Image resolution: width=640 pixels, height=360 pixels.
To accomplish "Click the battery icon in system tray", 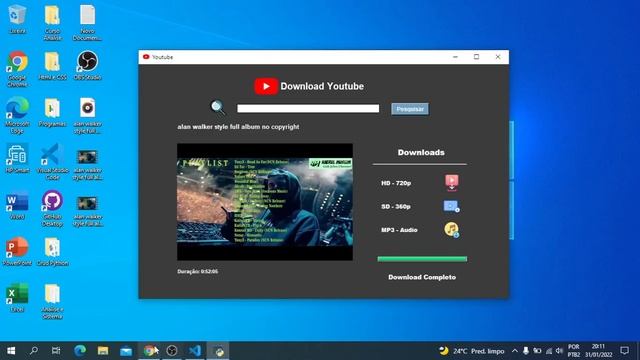I will [x=538, y=351].
